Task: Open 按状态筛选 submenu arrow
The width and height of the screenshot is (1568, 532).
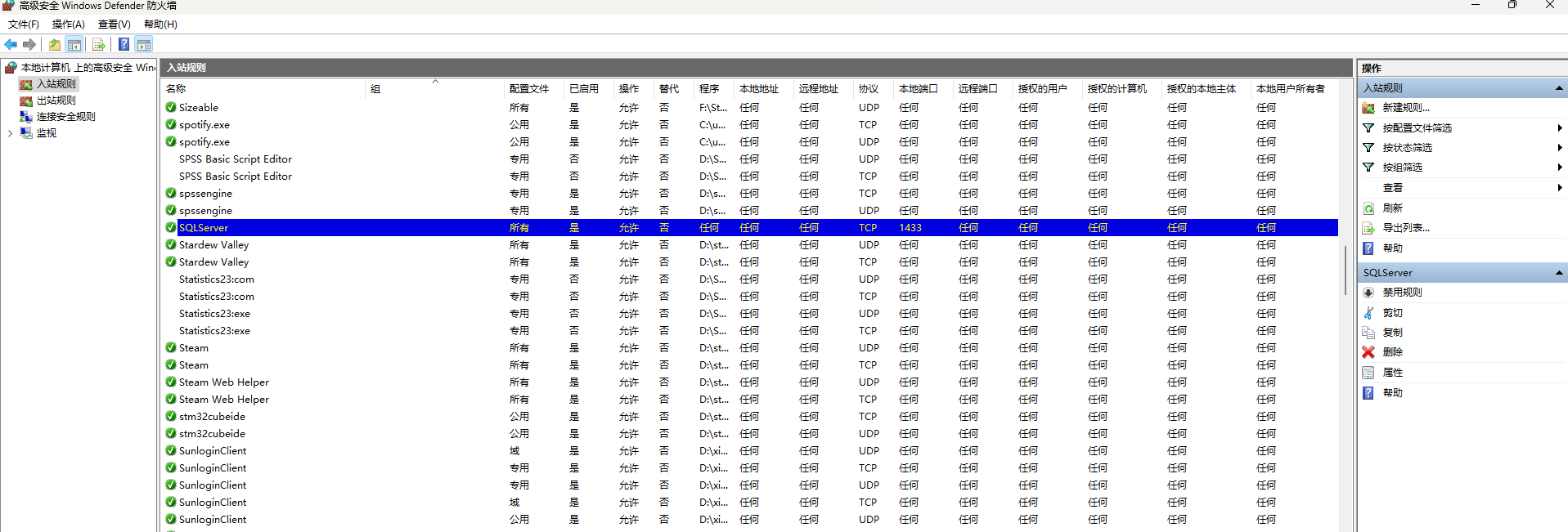Action: coord(1560,148)
